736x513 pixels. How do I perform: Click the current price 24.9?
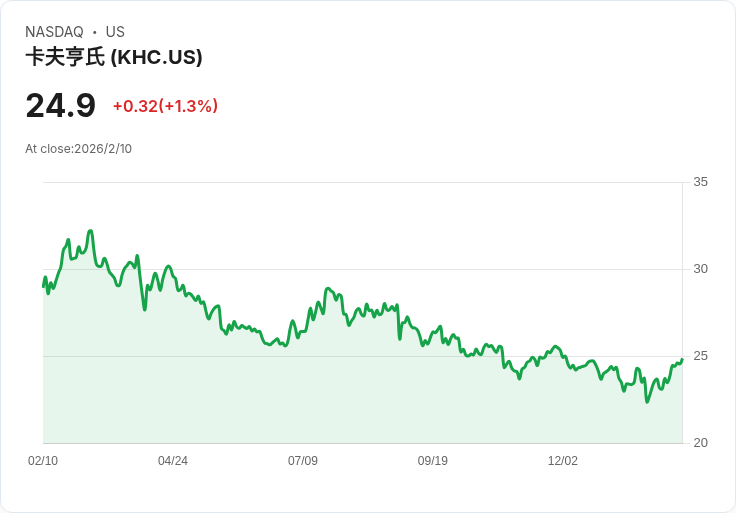click(61, 106)
